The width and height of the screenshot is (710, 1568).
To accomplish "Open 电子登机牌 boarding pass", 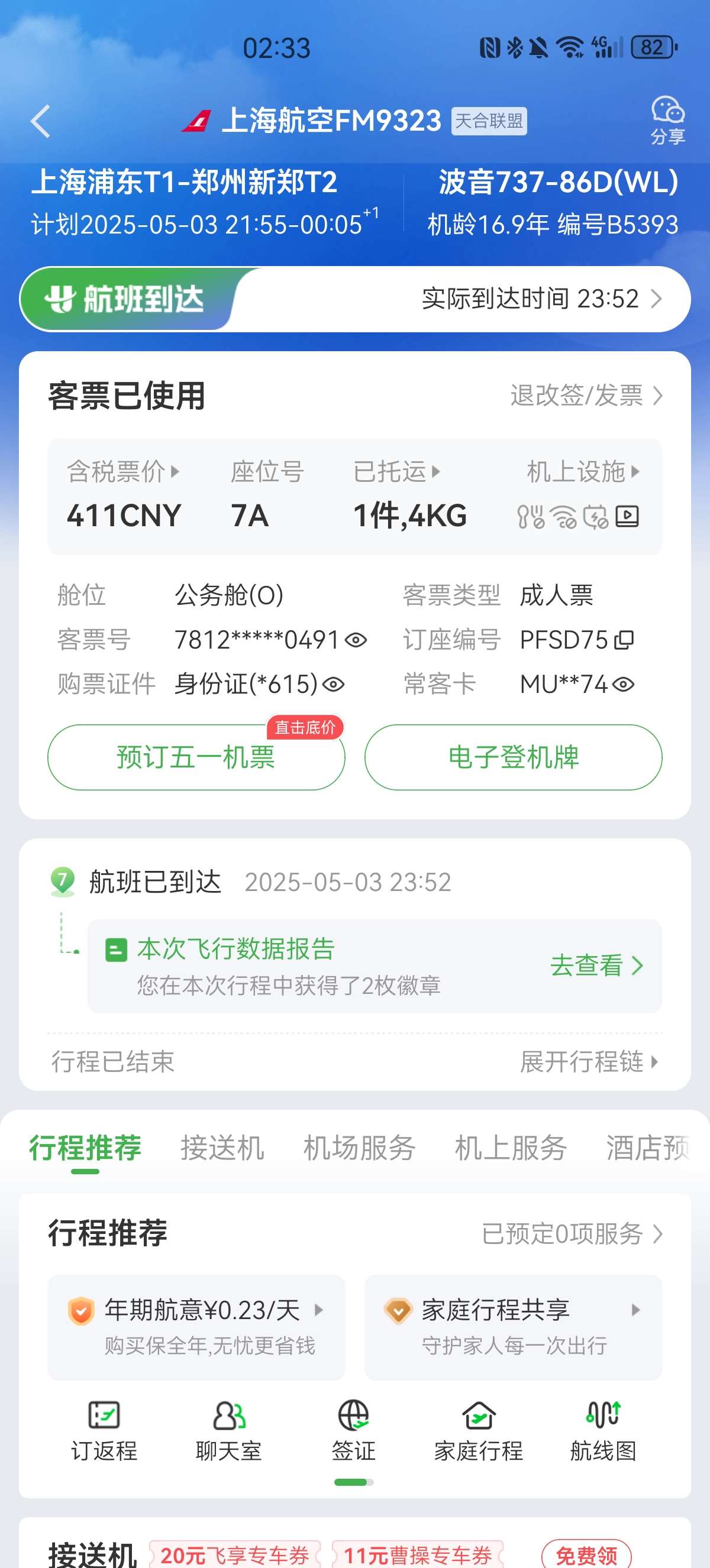I will coord(514,757).
